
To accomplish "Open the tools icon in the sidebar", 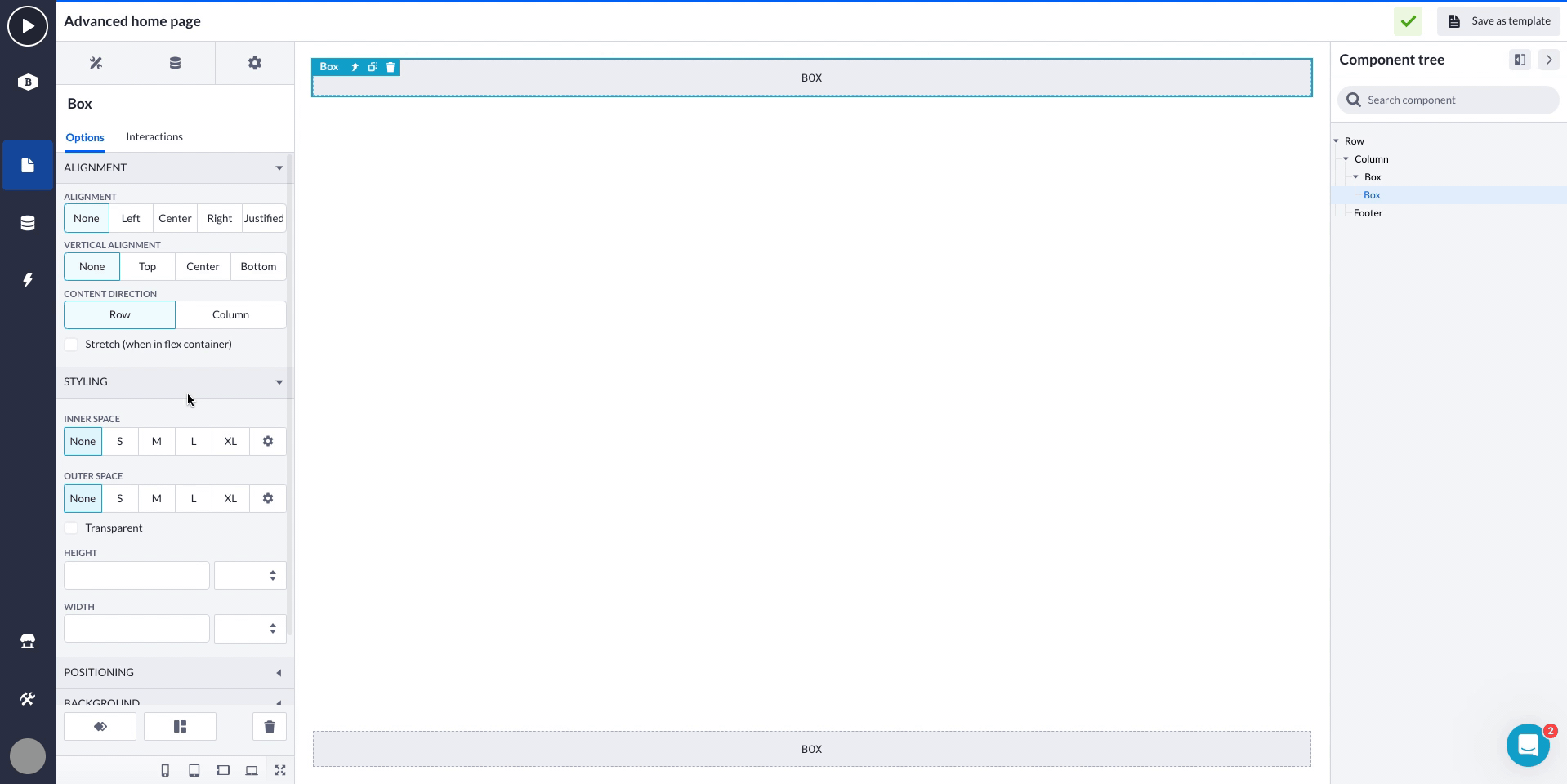I will click(x=28, y=699).
